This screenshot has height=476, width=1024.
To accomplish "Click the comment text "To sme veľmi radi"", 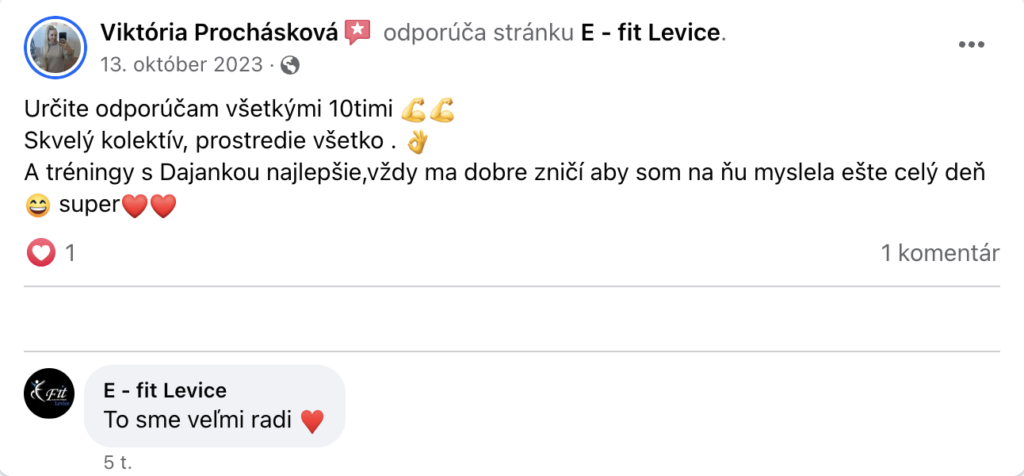I will [198, 421].
